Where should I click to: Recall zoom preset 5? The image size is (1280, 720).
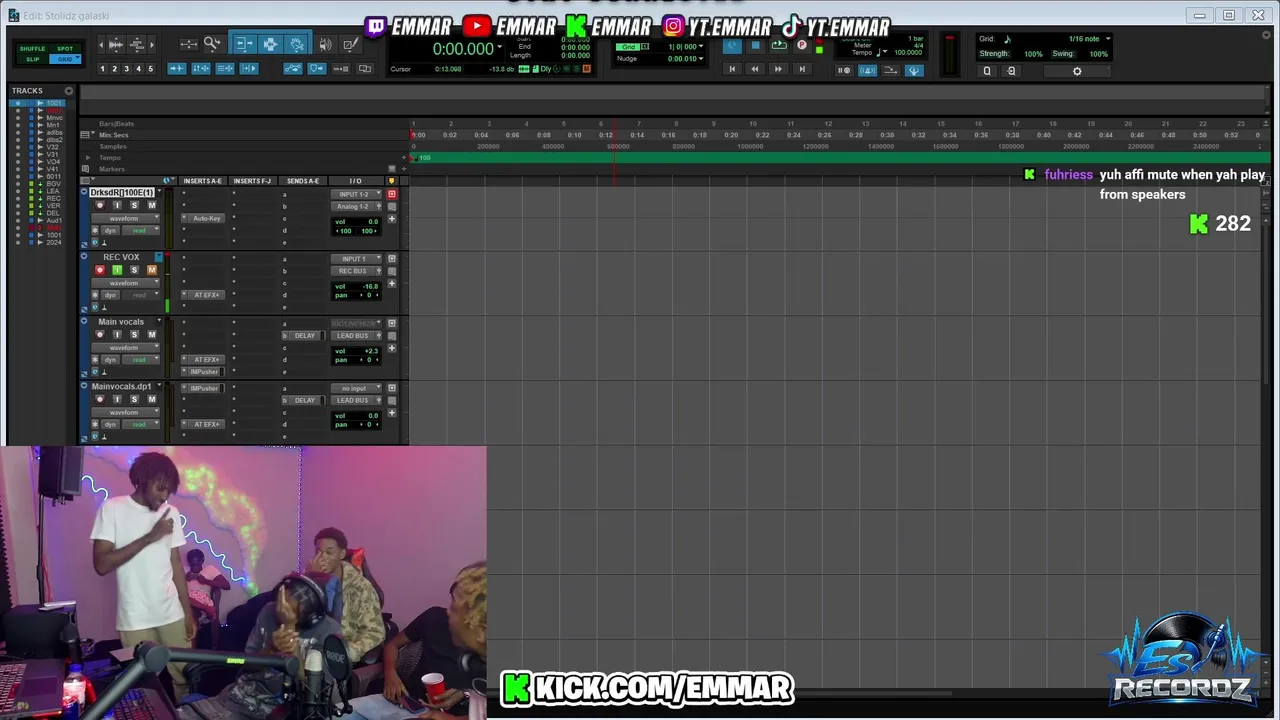click(151, 69)
